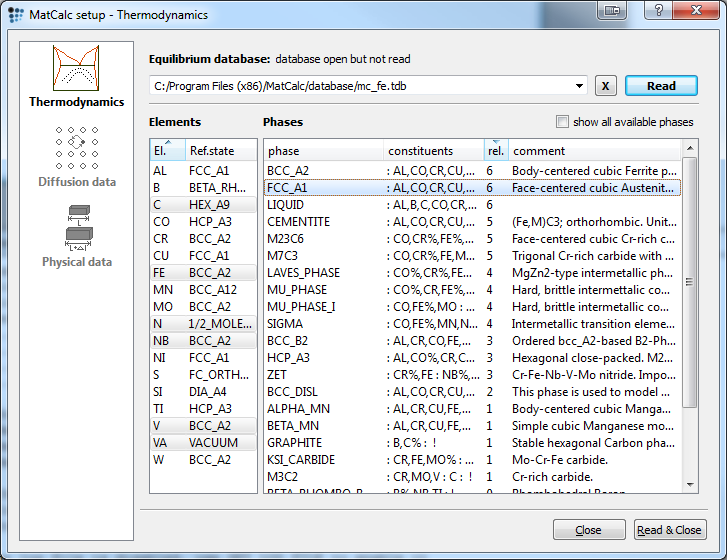Click the Read database button
Image resolution: width=727 pixels, height=560 pixels.
pos(660,86)
